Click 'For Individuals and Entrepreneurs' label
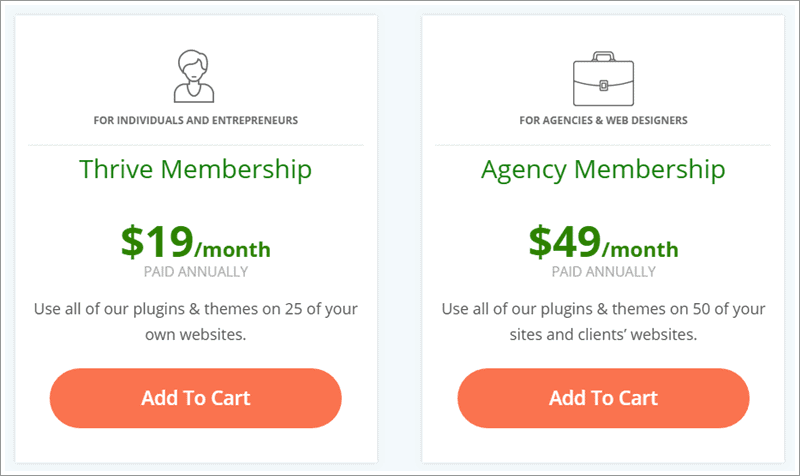 pyautogui.click(x=195, y=120)
